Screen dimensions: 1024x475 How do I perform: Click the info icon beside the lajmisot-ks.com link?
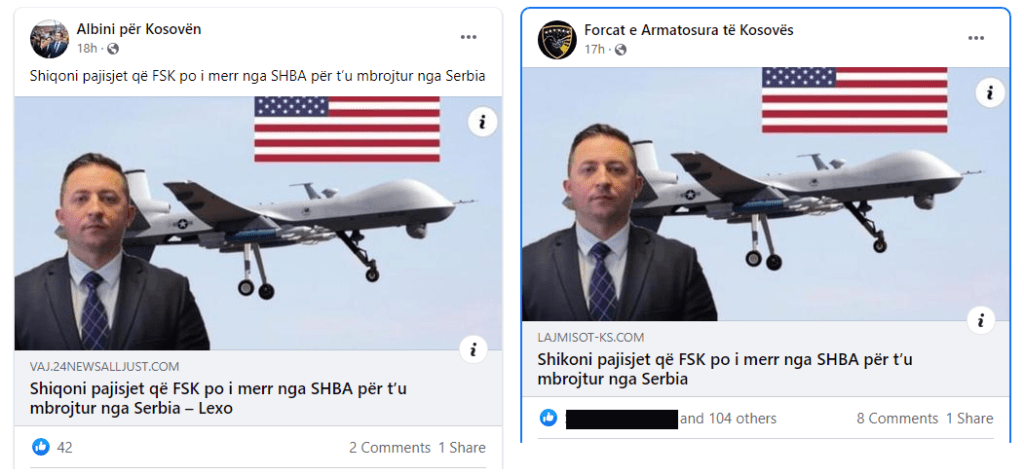tap(980, 321)
